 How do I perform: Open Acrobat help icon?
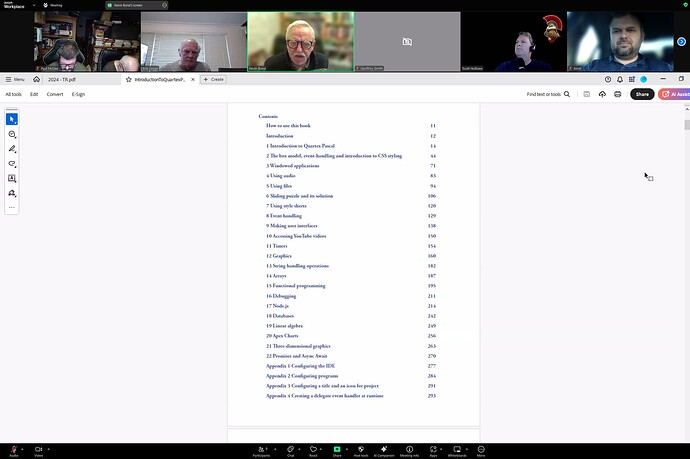pyautogui.click(x=608, y=80)
